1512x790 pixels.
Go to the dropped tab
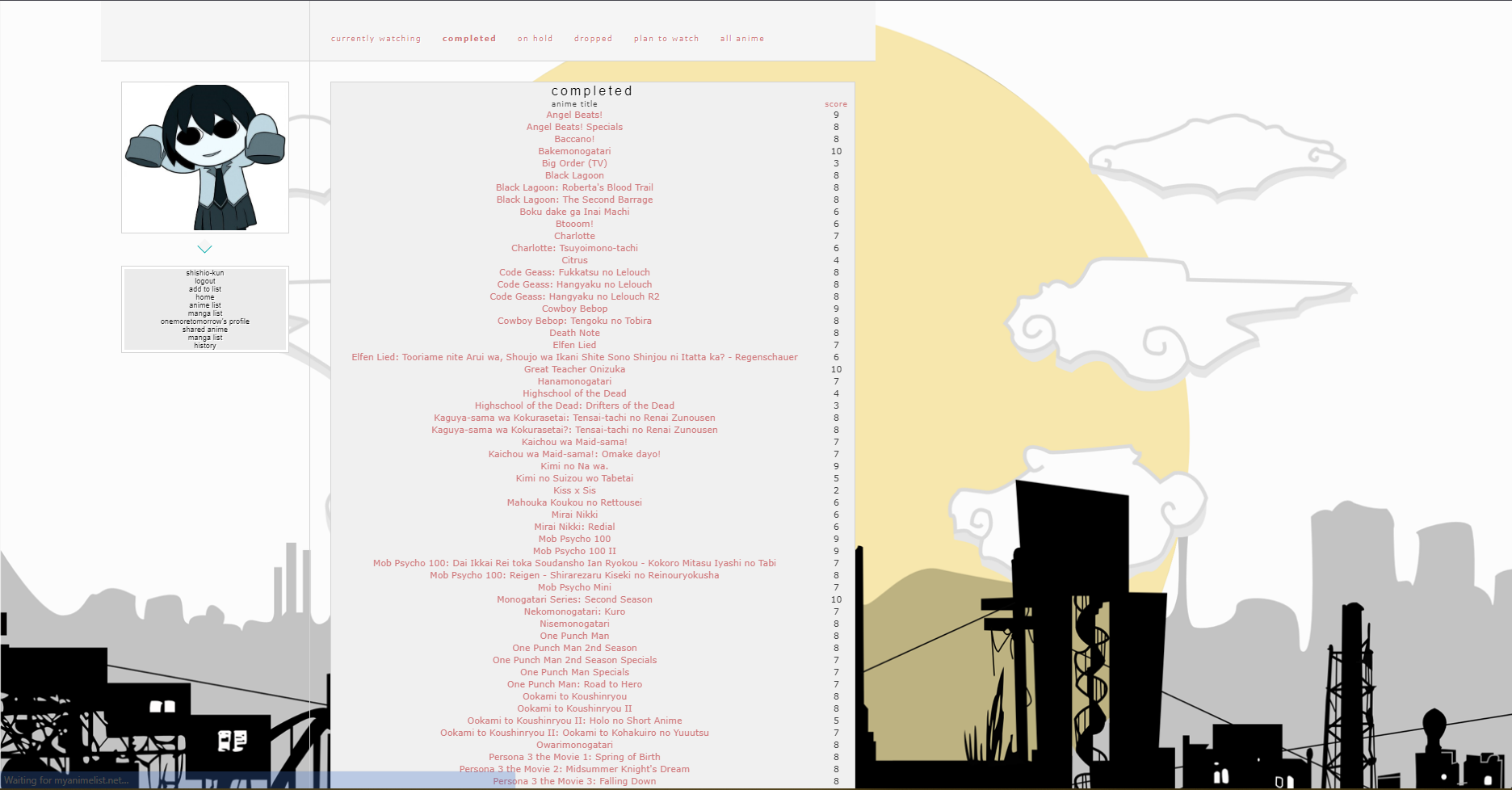[593, 39]
